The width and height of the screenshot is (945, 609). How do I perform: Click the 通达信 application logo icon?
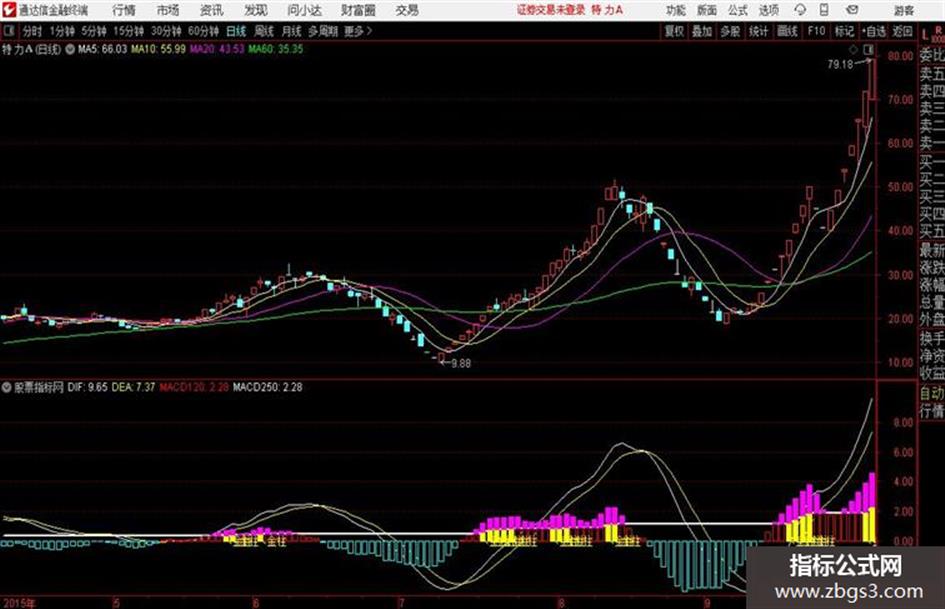click(x=9, y=10)
